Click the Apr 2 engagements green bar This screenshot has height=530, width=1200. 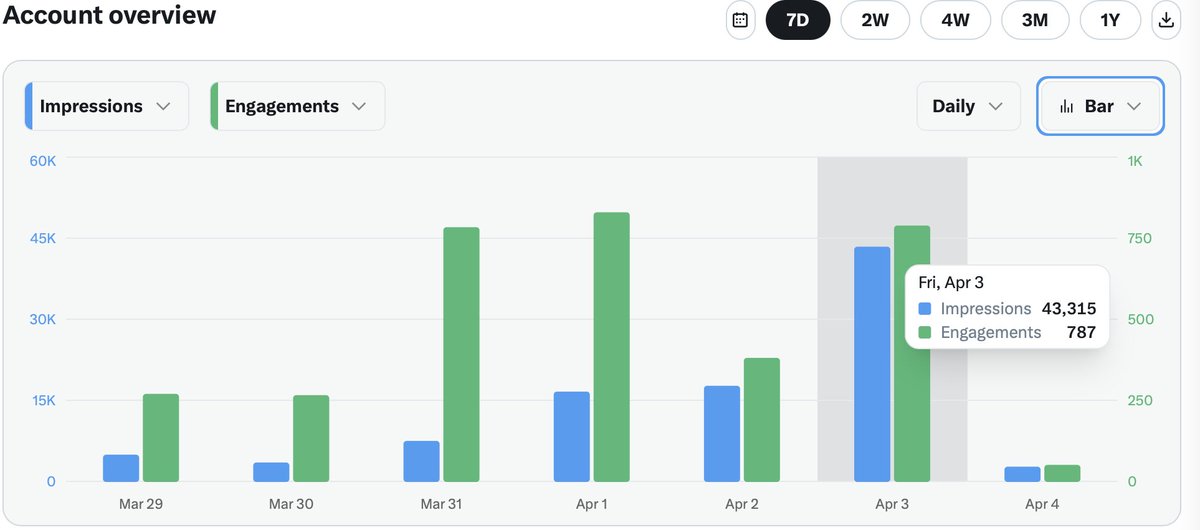click(762, 420)
